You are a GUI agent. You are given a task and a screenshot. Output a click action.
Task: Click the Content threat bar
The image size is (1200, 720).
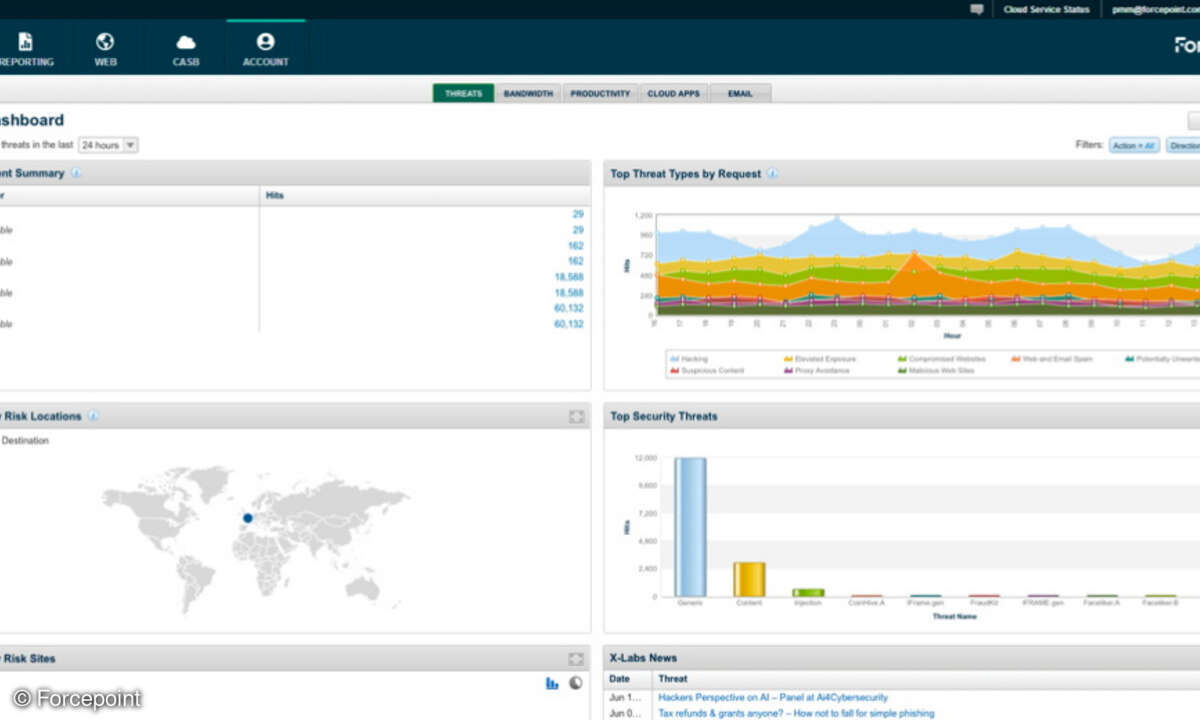tap(749, 579)
